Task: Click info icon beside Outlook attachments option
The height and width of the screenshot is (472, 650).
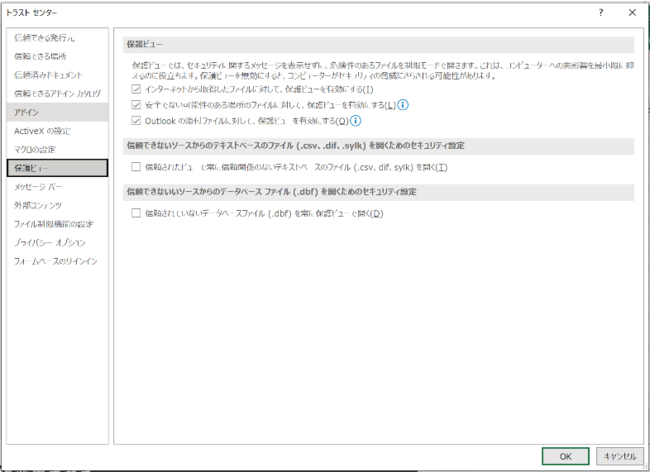Action: click(x=355, y=121)
